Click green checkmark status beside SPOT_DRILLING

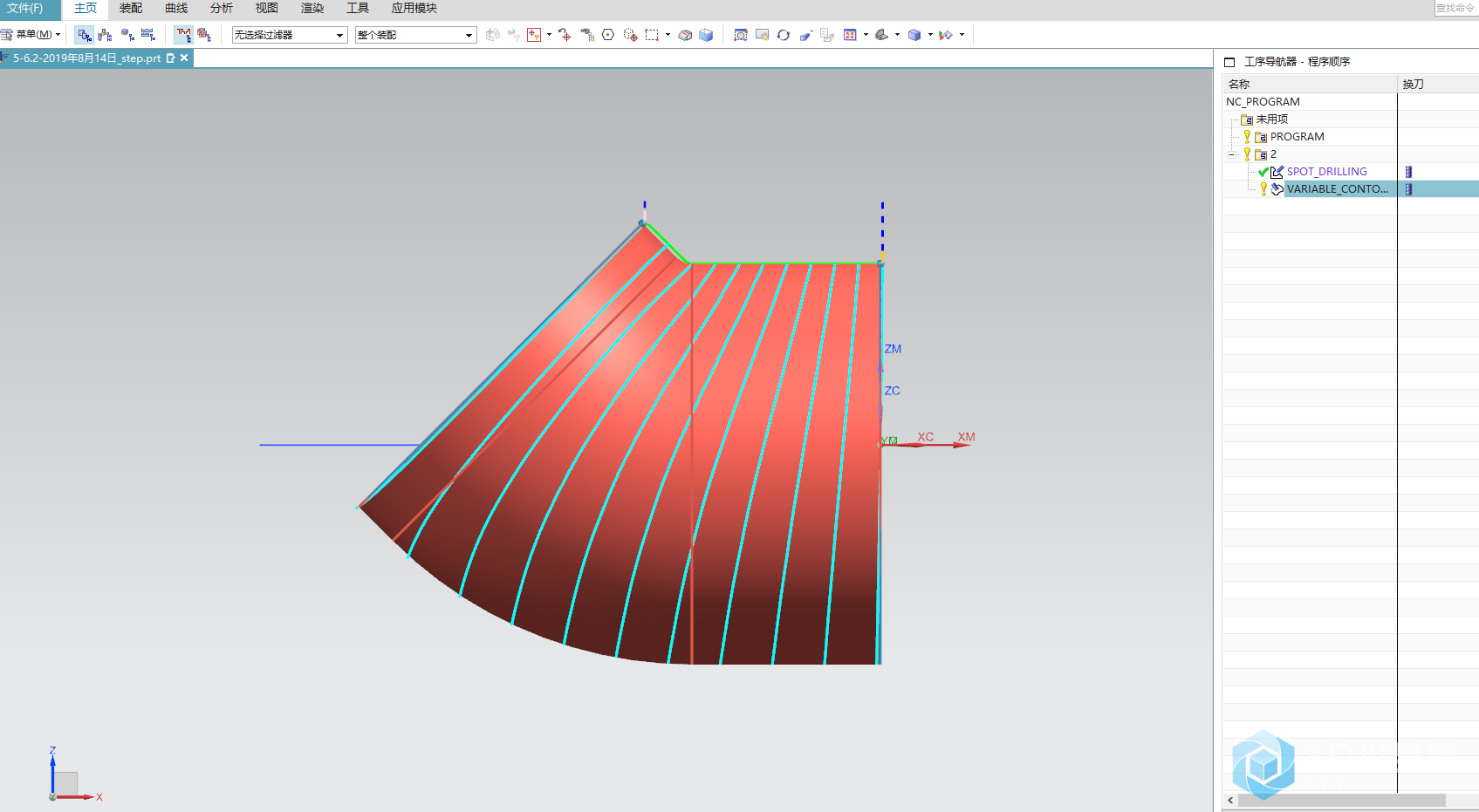(1263, 172)
